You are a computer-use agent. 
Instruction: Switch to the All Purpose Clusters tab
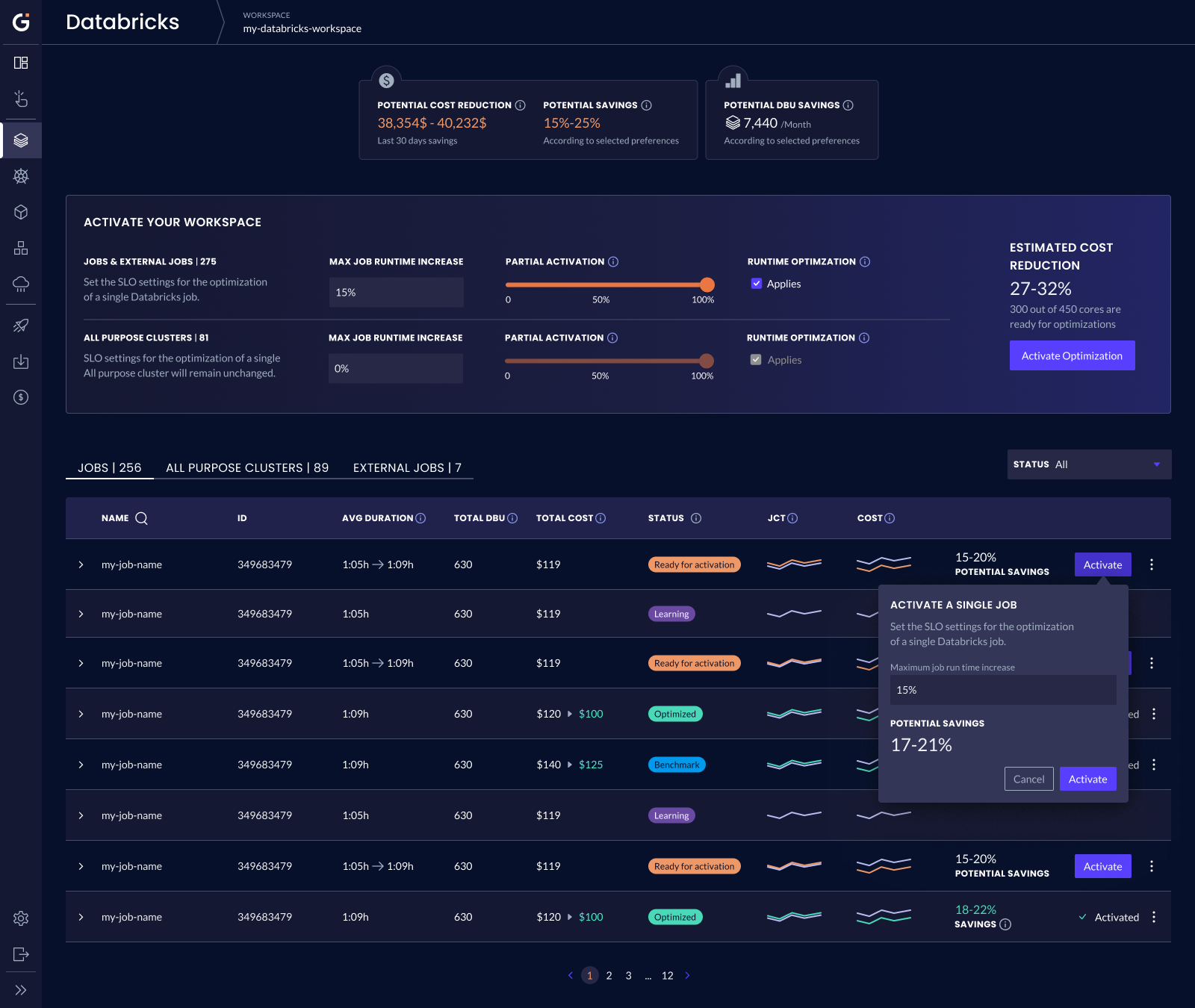247,467
